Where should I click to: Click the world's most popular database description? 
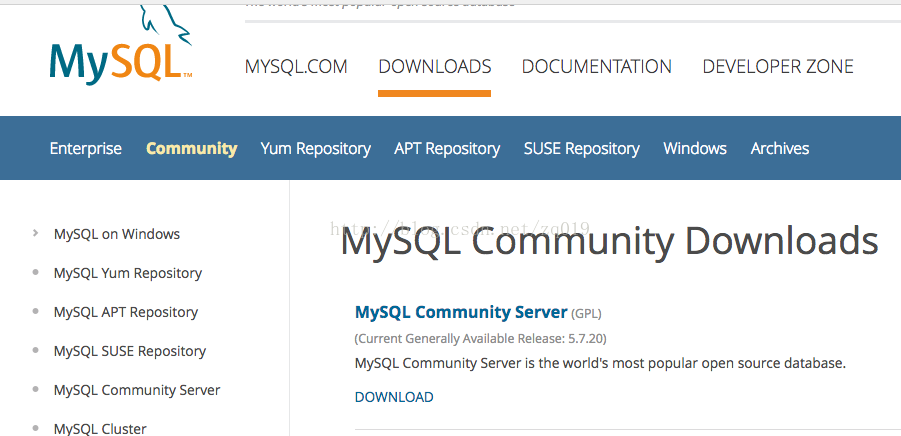(x=600, y=364)
